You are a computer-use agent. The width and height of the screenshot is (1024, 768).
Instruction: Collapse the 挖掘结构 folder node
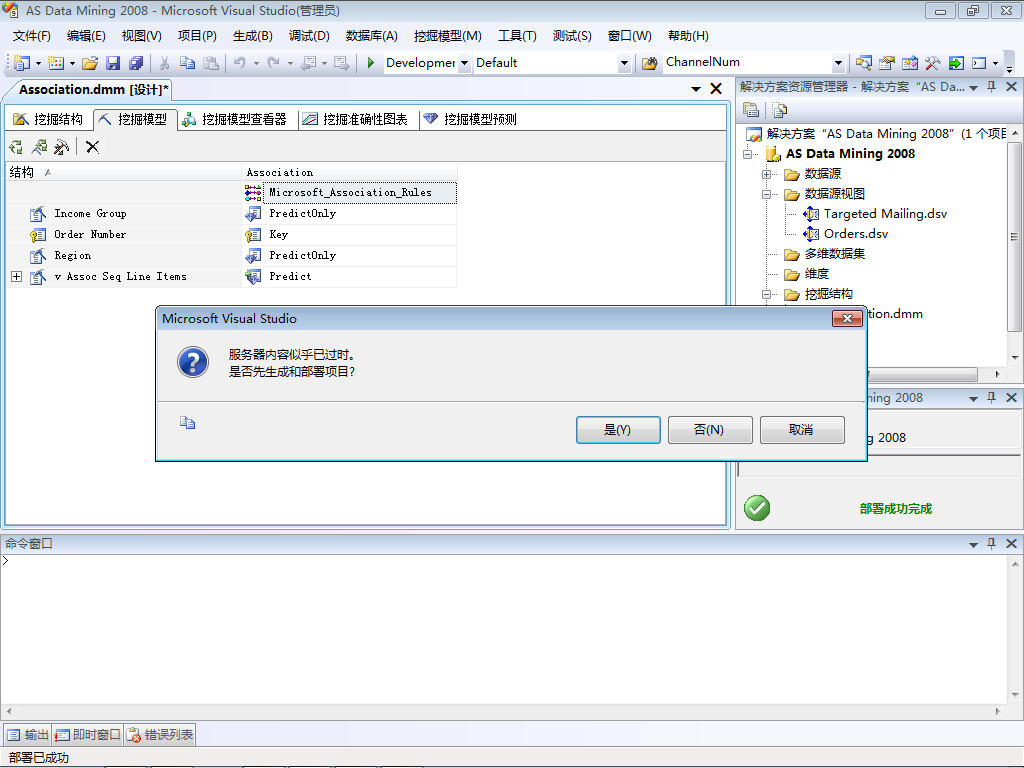click(x=767, y=295)
